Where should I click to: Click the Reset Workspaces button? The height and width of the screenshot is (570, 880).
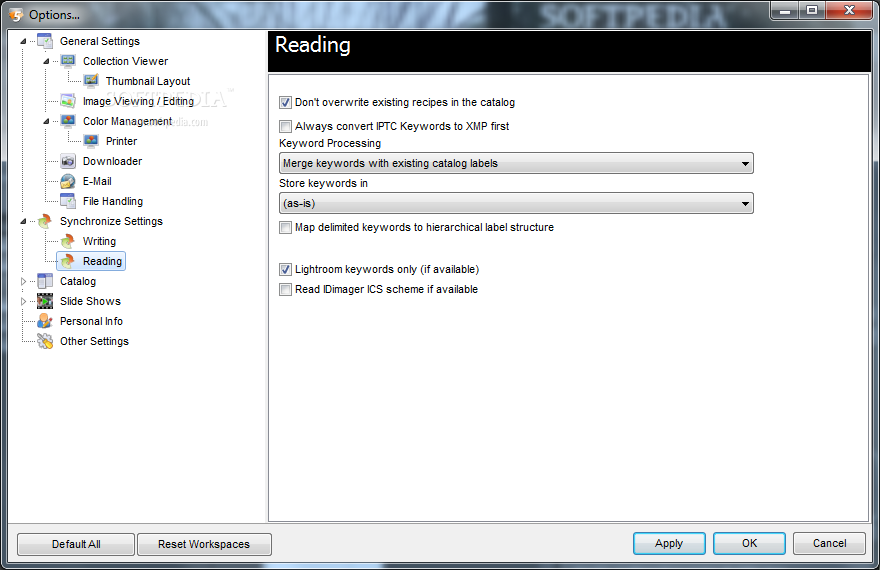[x=204, y=544]
